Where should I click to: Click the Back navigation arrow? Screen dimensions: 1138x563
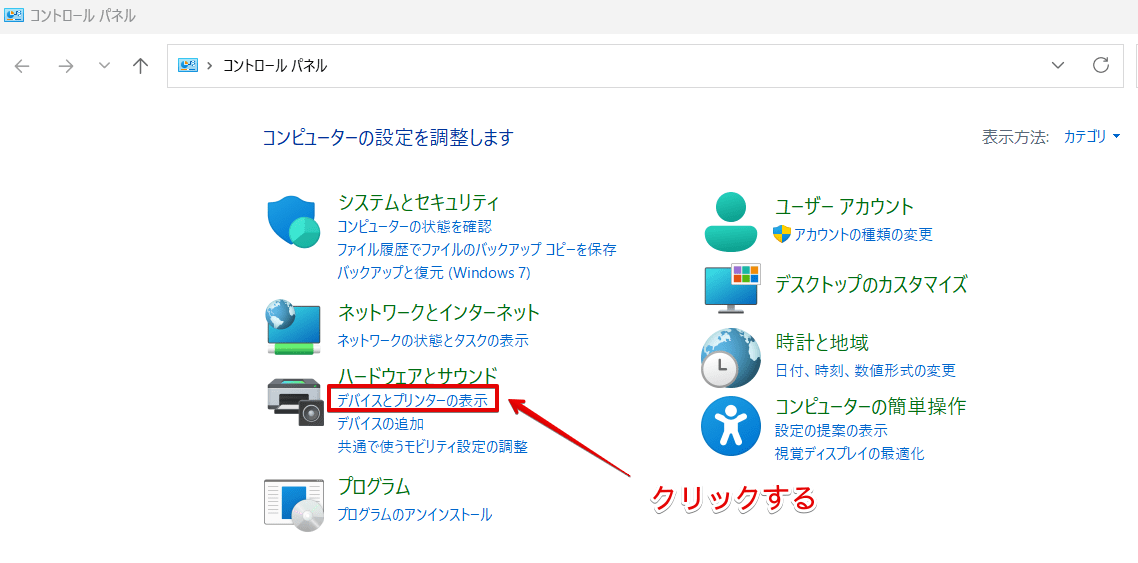[x=22, y=66]
